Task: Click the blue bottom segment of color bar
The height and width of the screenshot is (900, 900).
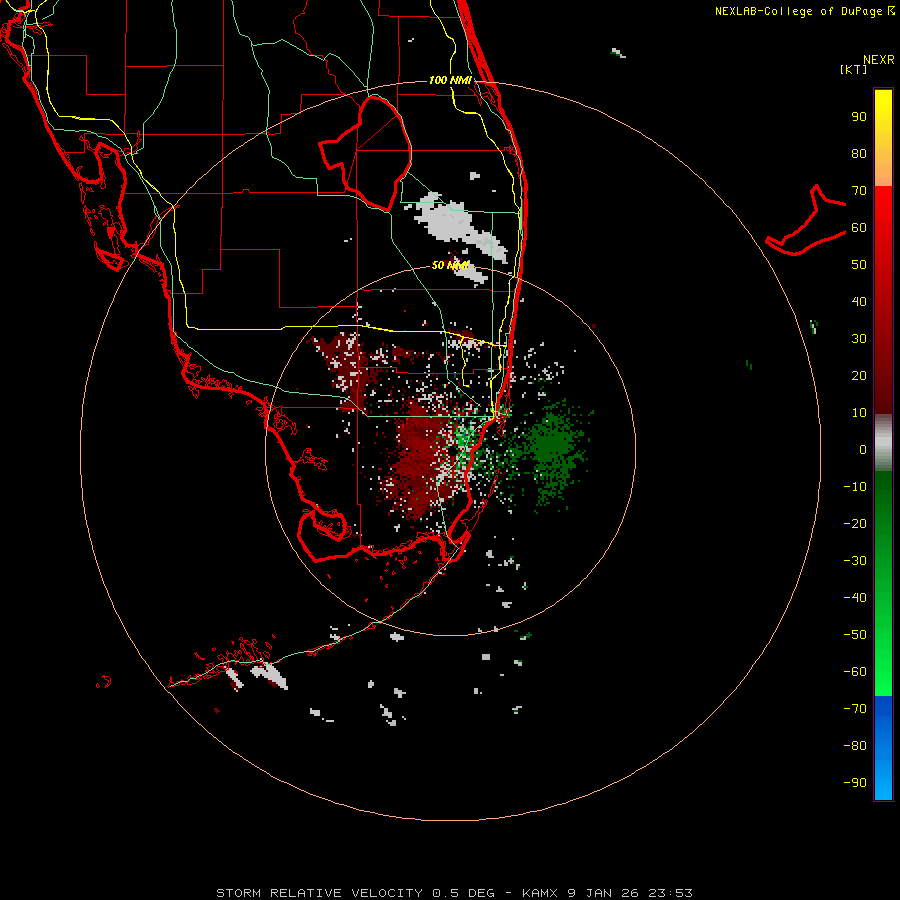Action: pos(883,748)
